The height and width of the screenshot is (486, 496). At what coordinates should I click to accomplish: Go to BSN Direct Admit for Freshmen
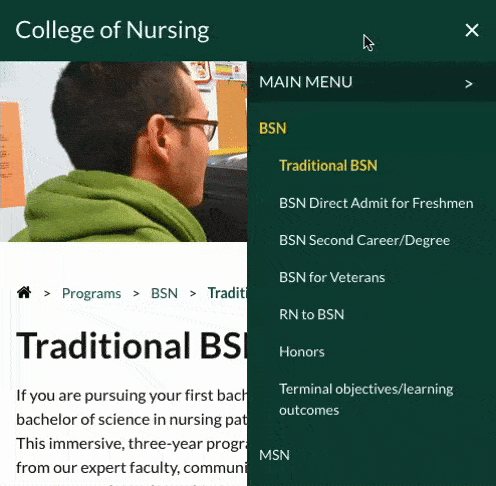pos(376,203)
